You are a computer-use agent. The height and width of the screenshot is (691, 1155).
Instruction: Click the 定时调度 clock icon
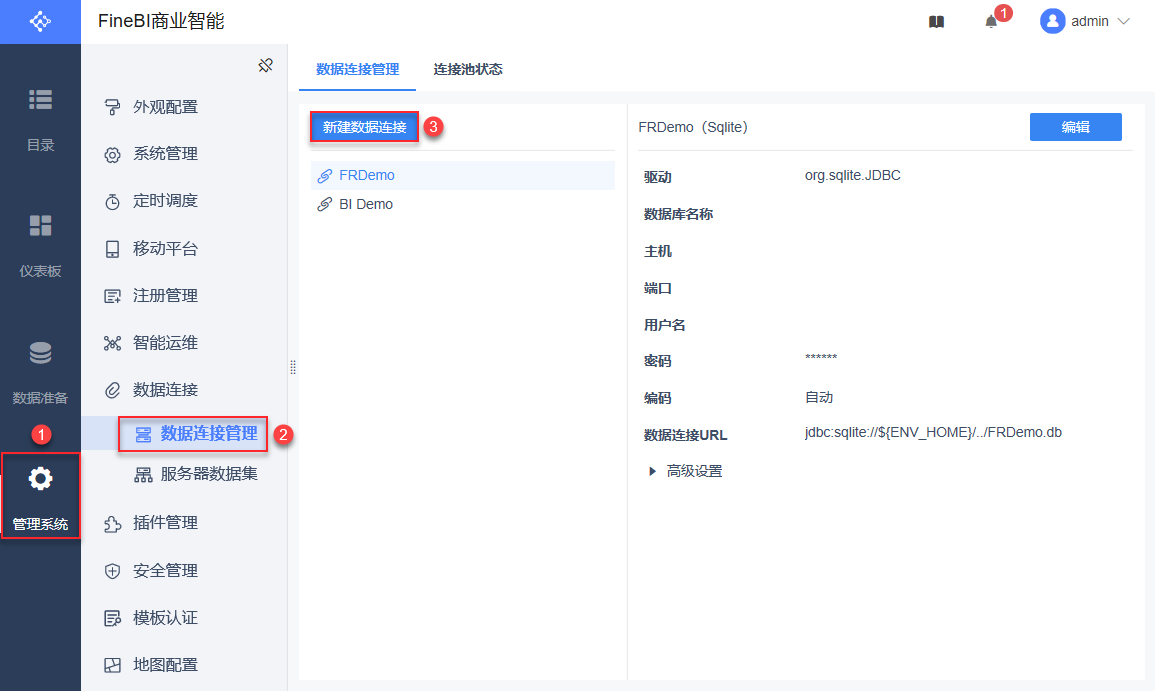(x=112, y=202)
